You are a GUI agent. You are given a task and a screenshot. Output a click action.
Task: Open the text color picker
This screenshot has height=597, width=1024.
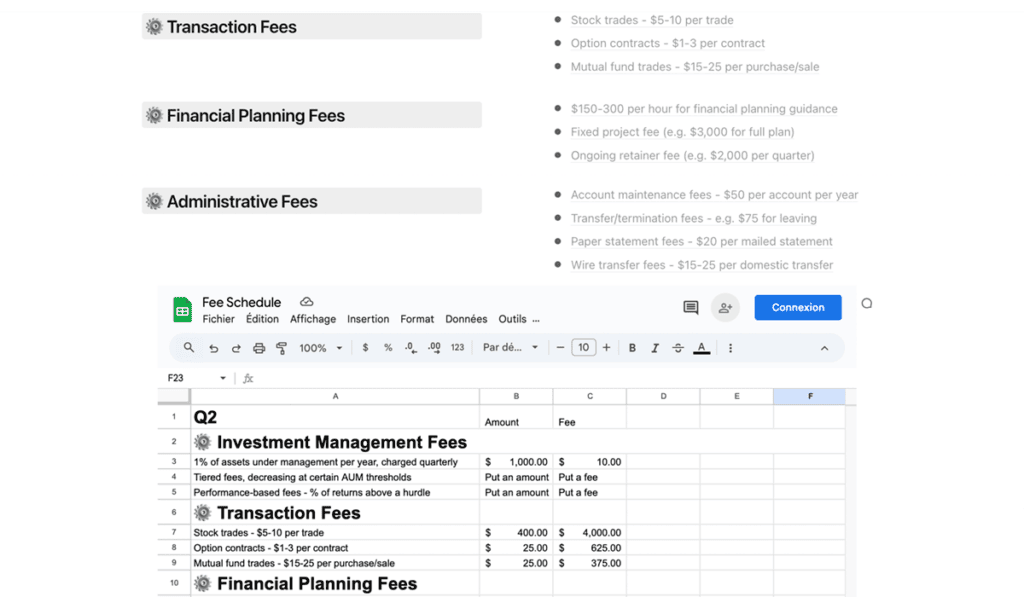click(701, 348)
